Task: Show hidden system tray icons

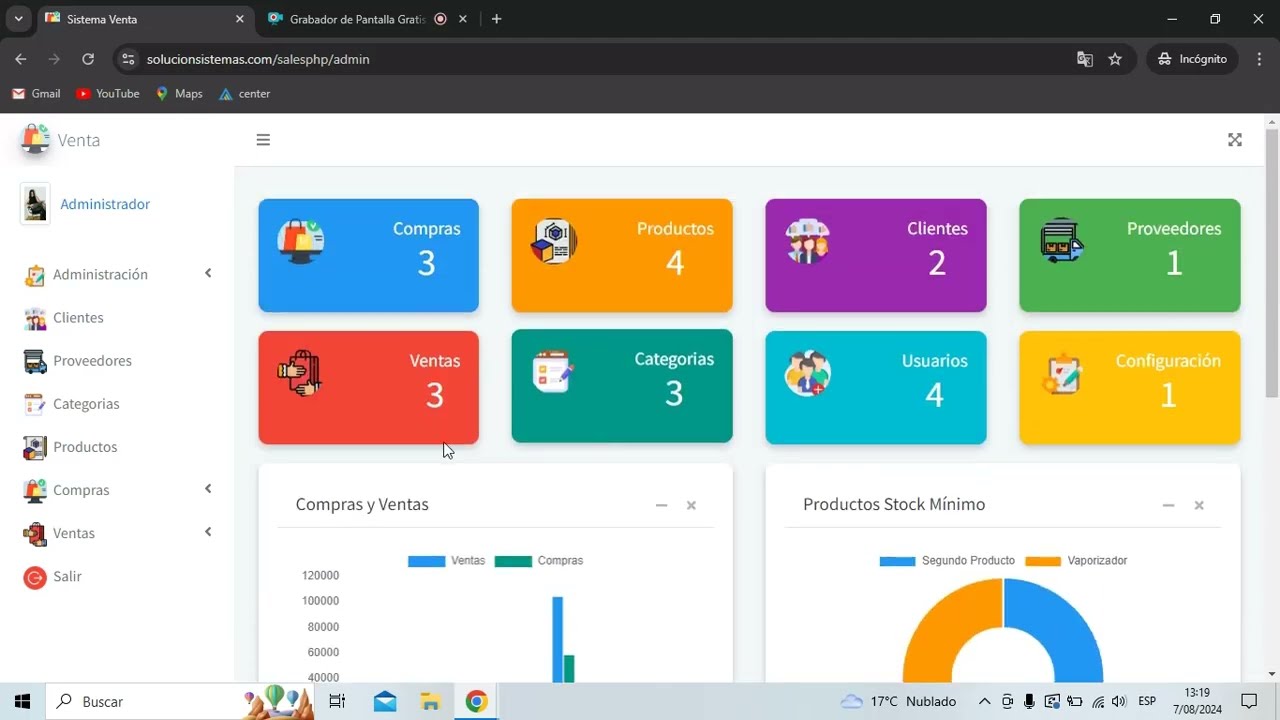Action: [x=984, y=701]
